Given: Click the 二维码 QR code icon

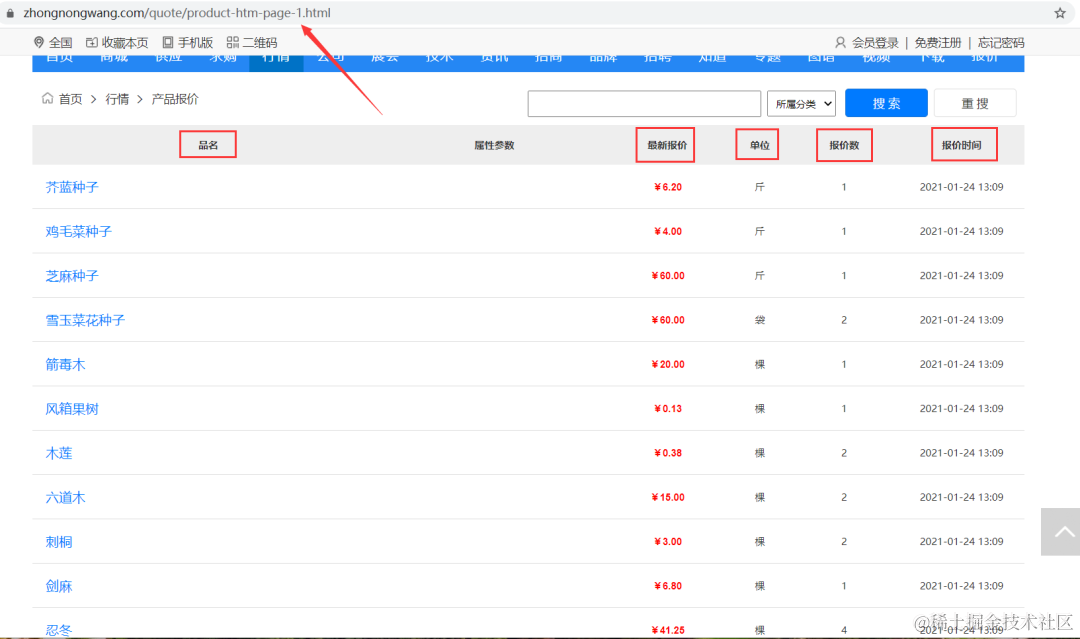Looking at the screenshot, I should [x=233, y=43].
